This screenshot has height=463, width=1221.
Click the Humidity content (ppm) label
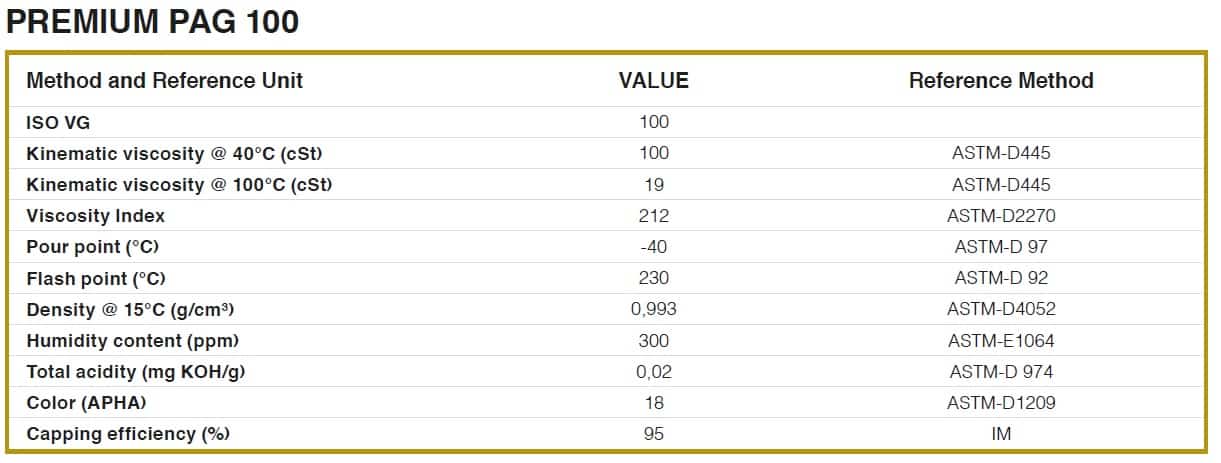(133, 341)
